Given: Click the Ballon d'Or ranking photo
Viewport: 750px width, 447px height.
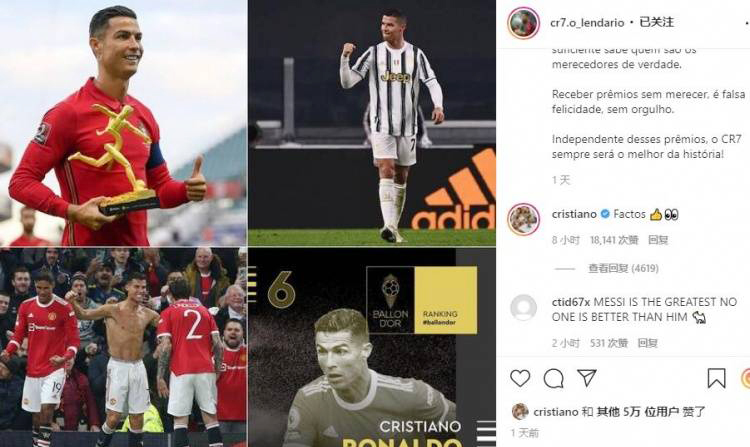Looking at the screenshot, I should tap(372, 348).
